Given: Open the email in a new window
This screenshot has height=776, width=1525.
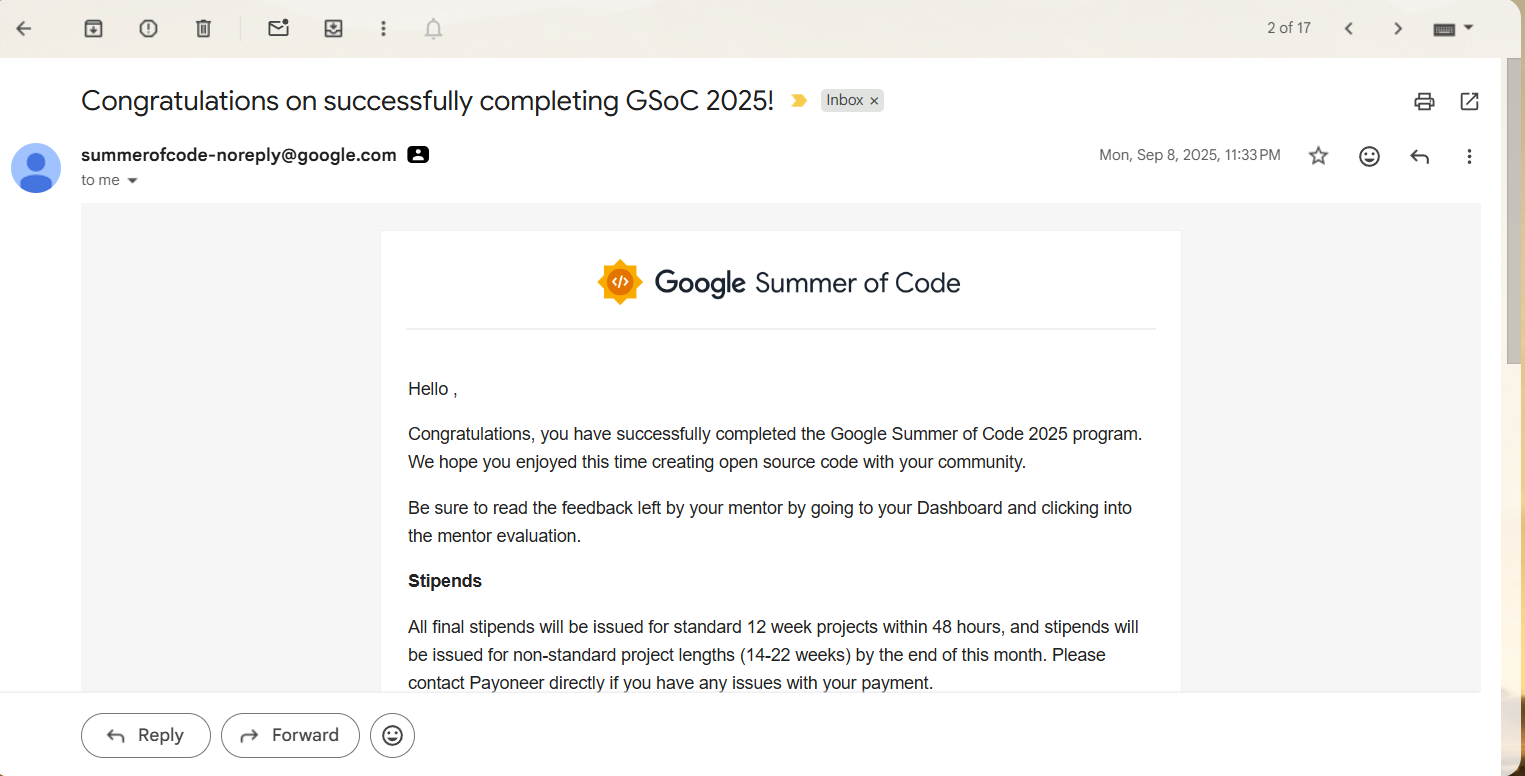Looking at the screenshot, I should coord(1469,101).
